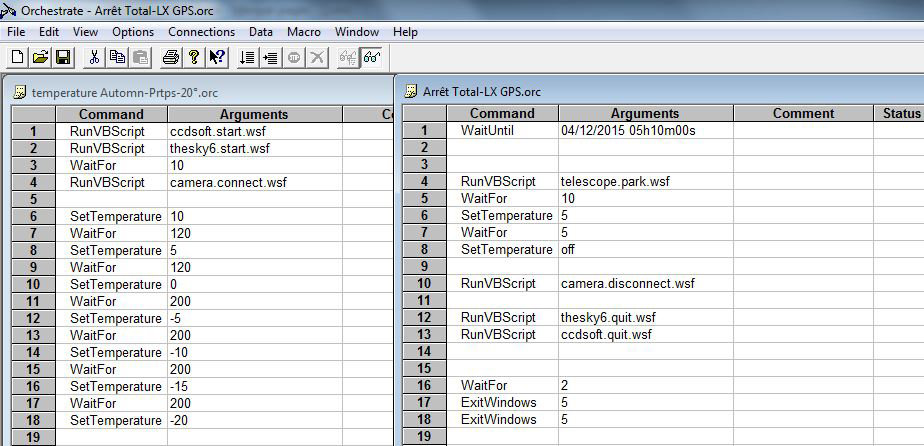Click the Paste clipboard icon
This screenshot has width=924, height=446.
141,57
